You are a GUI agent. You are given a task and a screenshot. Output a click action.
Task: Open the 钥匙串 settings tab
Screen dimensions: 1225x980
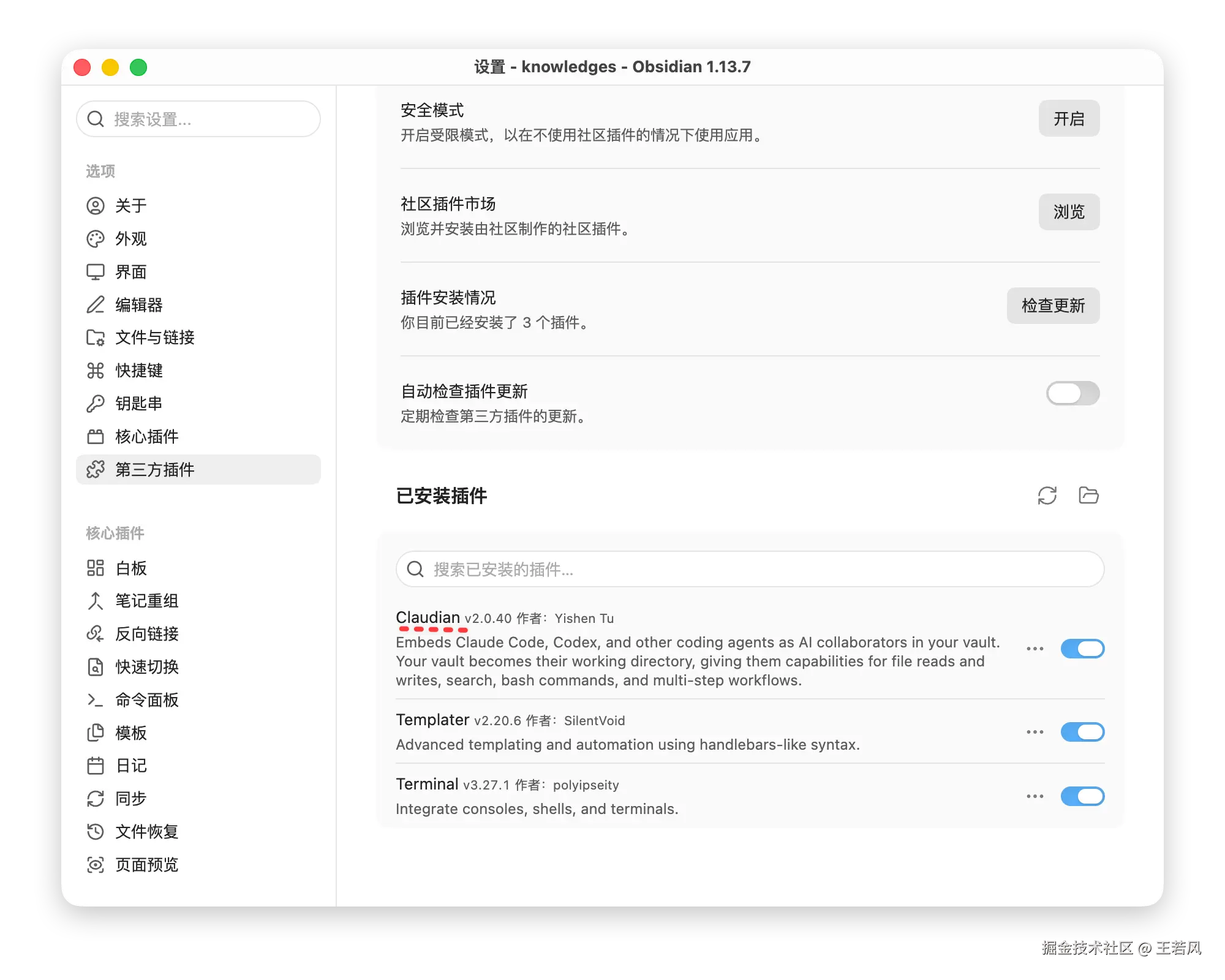(198, 404)
